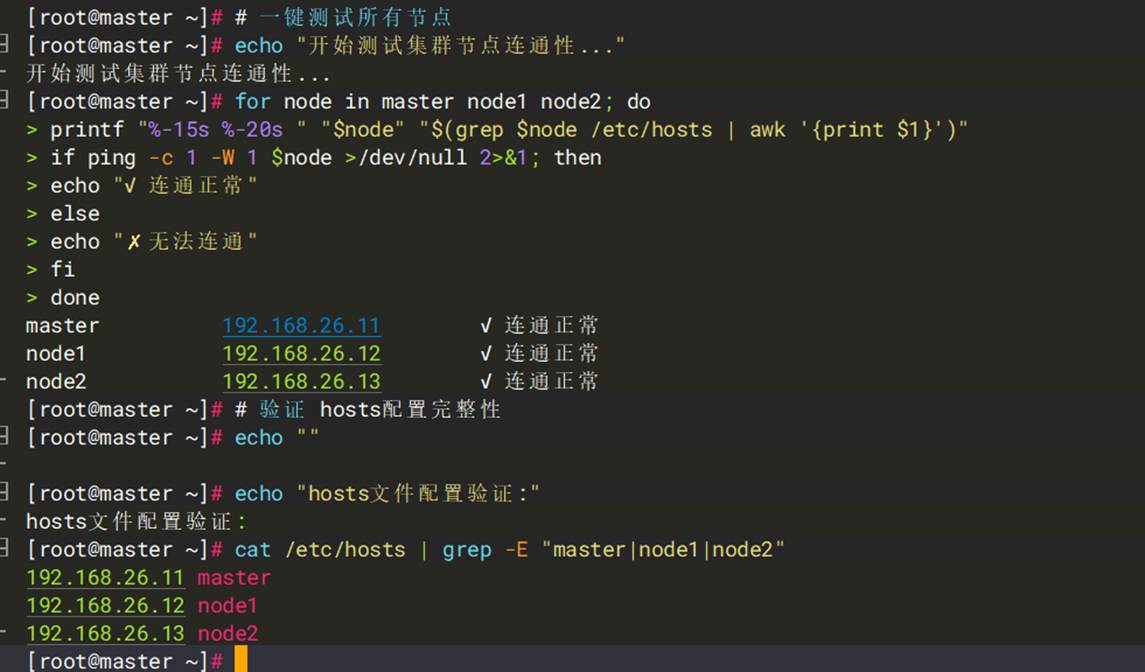Click the red "node1" in hosts output
1145x672 pixels.
pos(228,606)
